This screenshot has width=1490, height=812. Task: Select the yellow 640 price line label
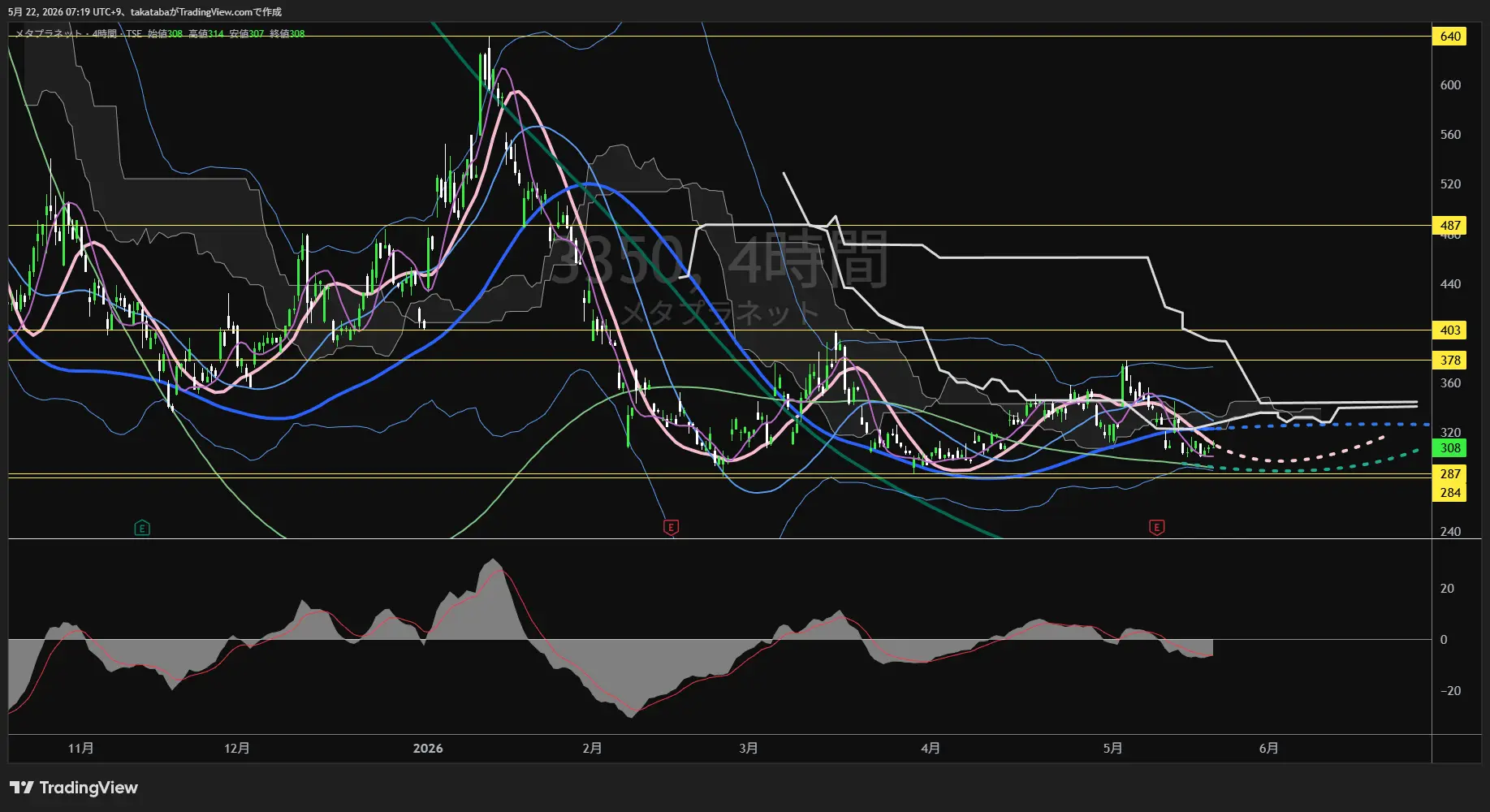pyautogui.click(x=1450, y=36)
